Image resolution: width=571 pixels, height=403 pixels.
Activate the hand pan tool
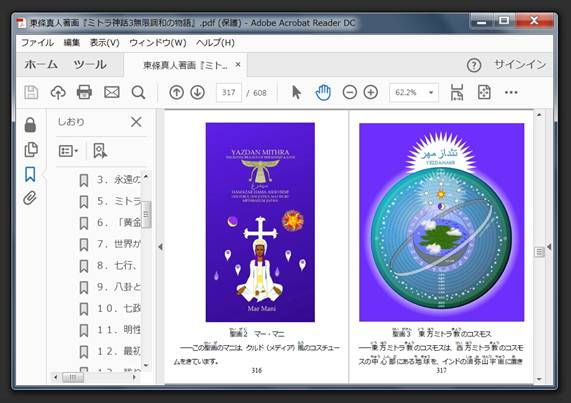(323, 92)
